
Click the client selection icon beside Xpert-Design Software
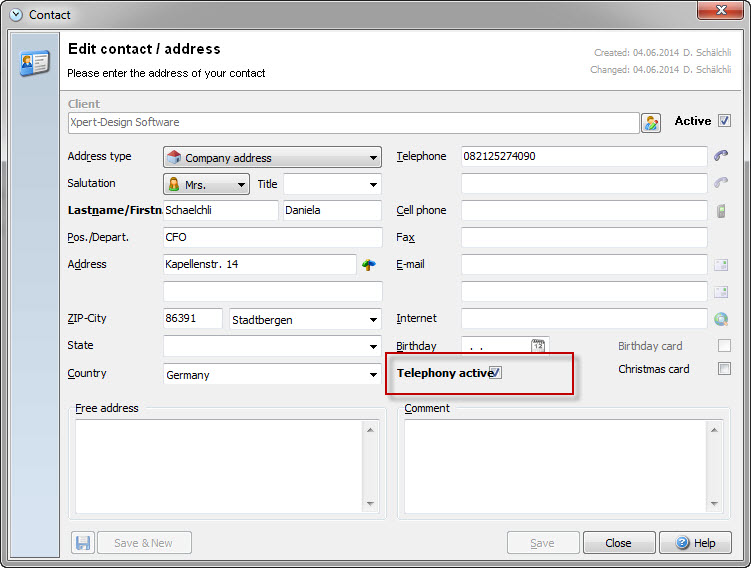coord(651,123)
